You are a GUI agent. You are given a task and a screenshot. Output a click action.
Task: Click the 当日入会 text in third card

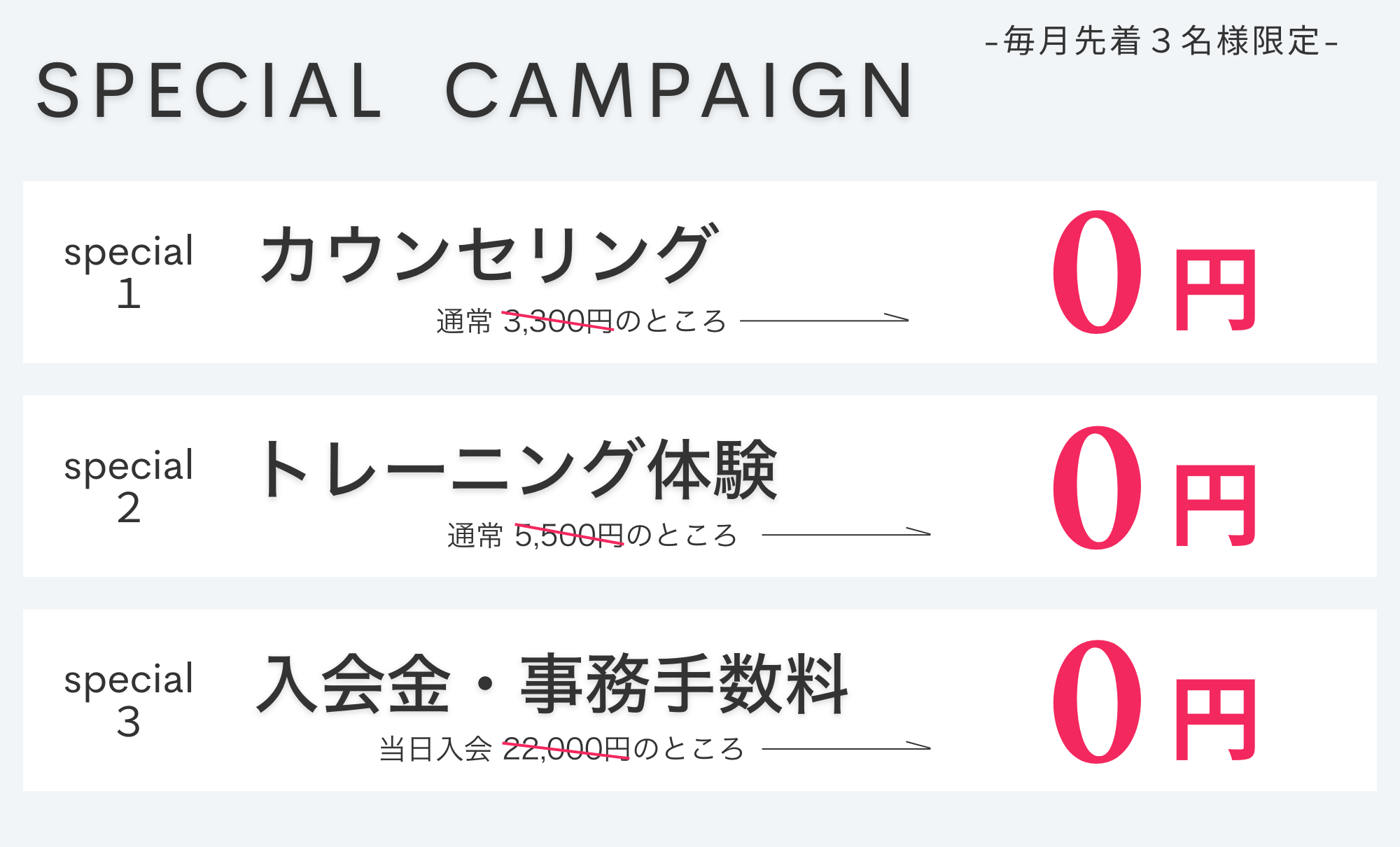coord(435,749)
